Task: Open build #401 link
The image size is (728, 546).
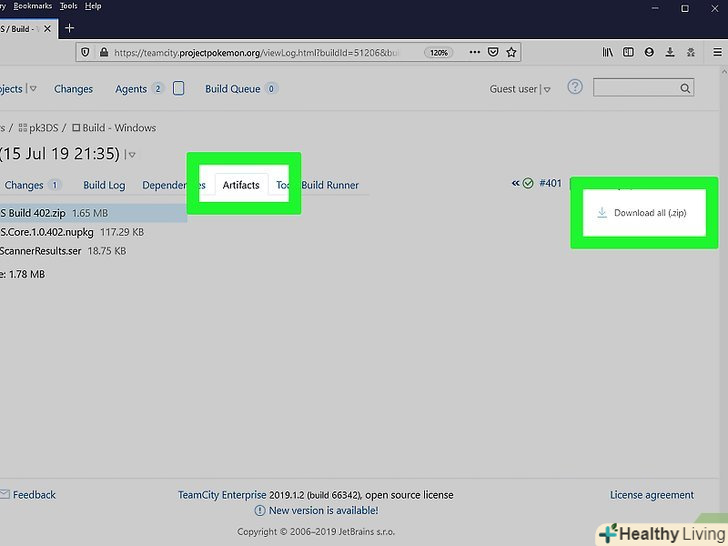Action: pyautogui.click(x=550, y=183)
